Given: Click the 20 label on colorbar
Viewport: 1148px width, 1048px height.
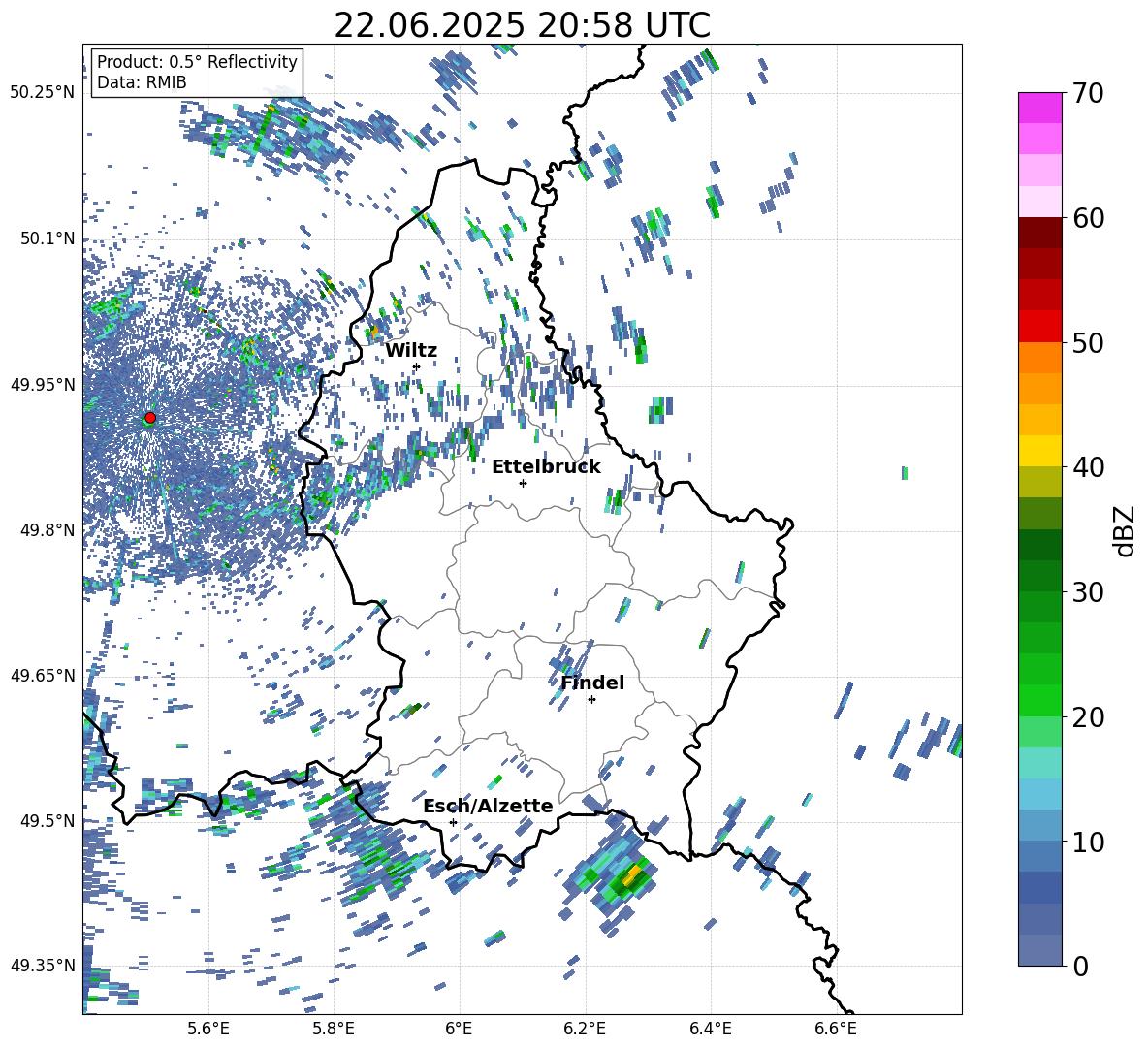Looking at the screenshot, I should [1087, 716].
